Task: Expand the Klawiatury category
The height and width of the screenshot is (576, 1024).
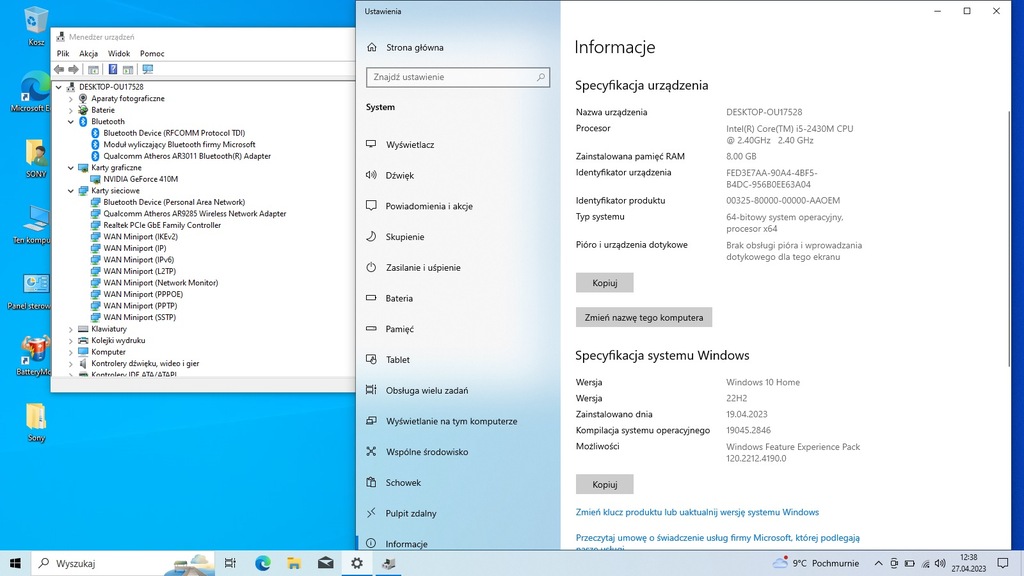Action: (x=71, y=329)
